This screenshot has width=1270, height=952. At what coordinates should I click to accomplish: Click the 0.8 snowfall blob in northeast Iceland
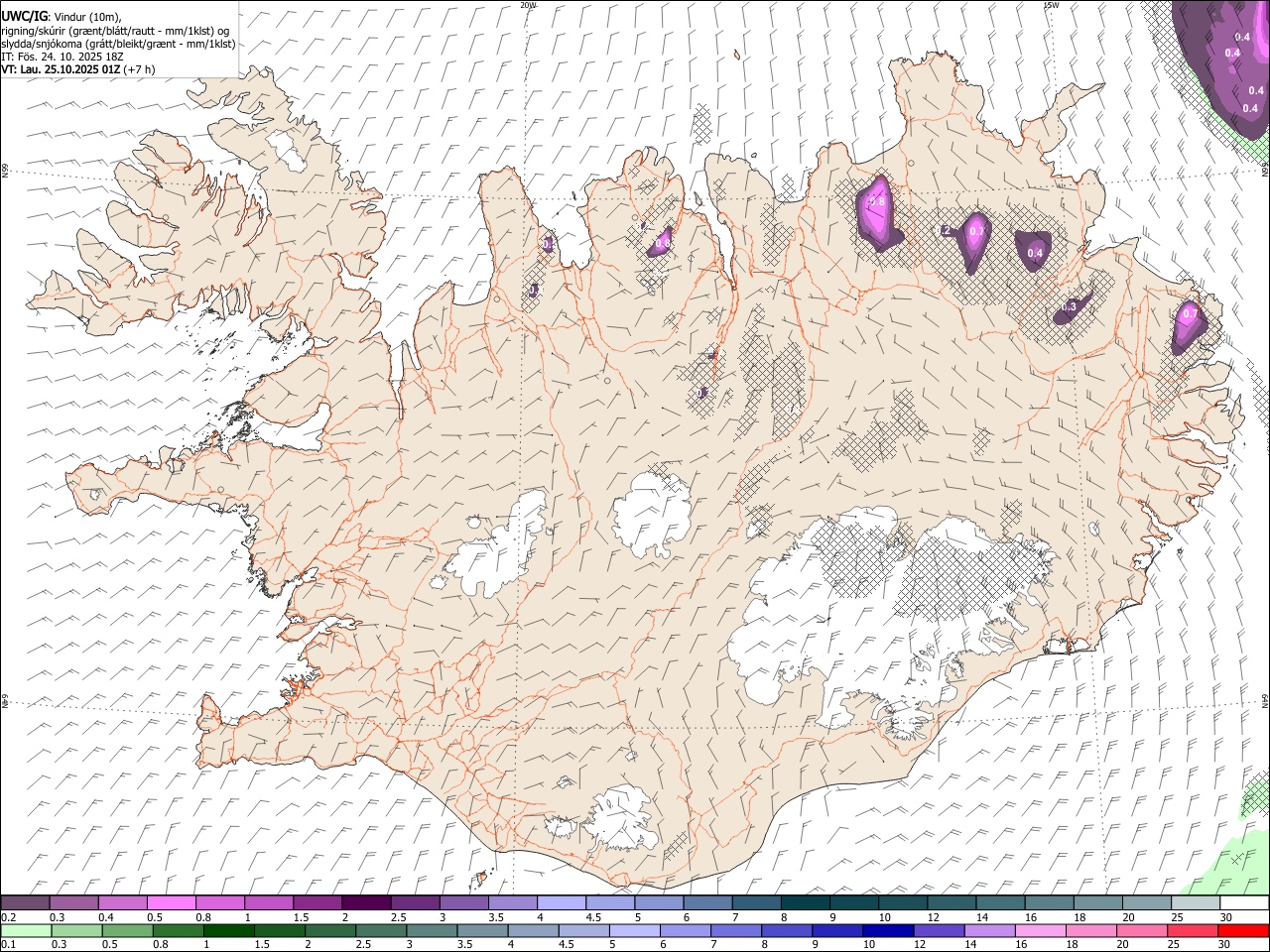tap(877, 210)
